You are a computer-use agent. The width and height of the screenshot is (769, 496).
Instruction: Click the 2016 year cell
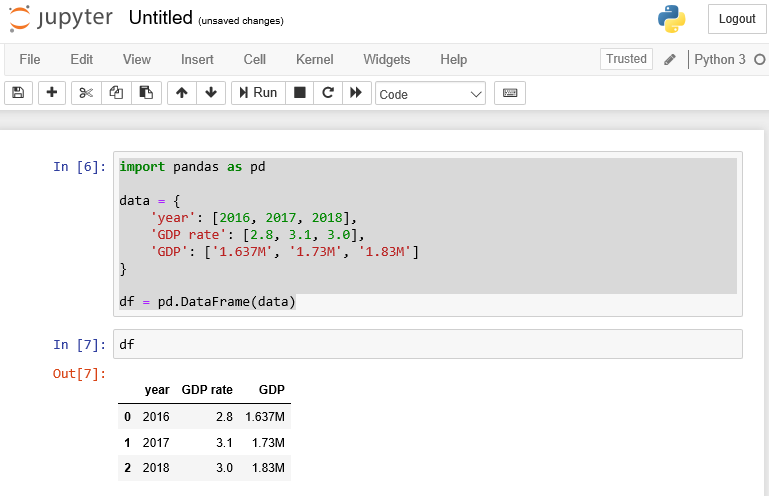(156, 417)
